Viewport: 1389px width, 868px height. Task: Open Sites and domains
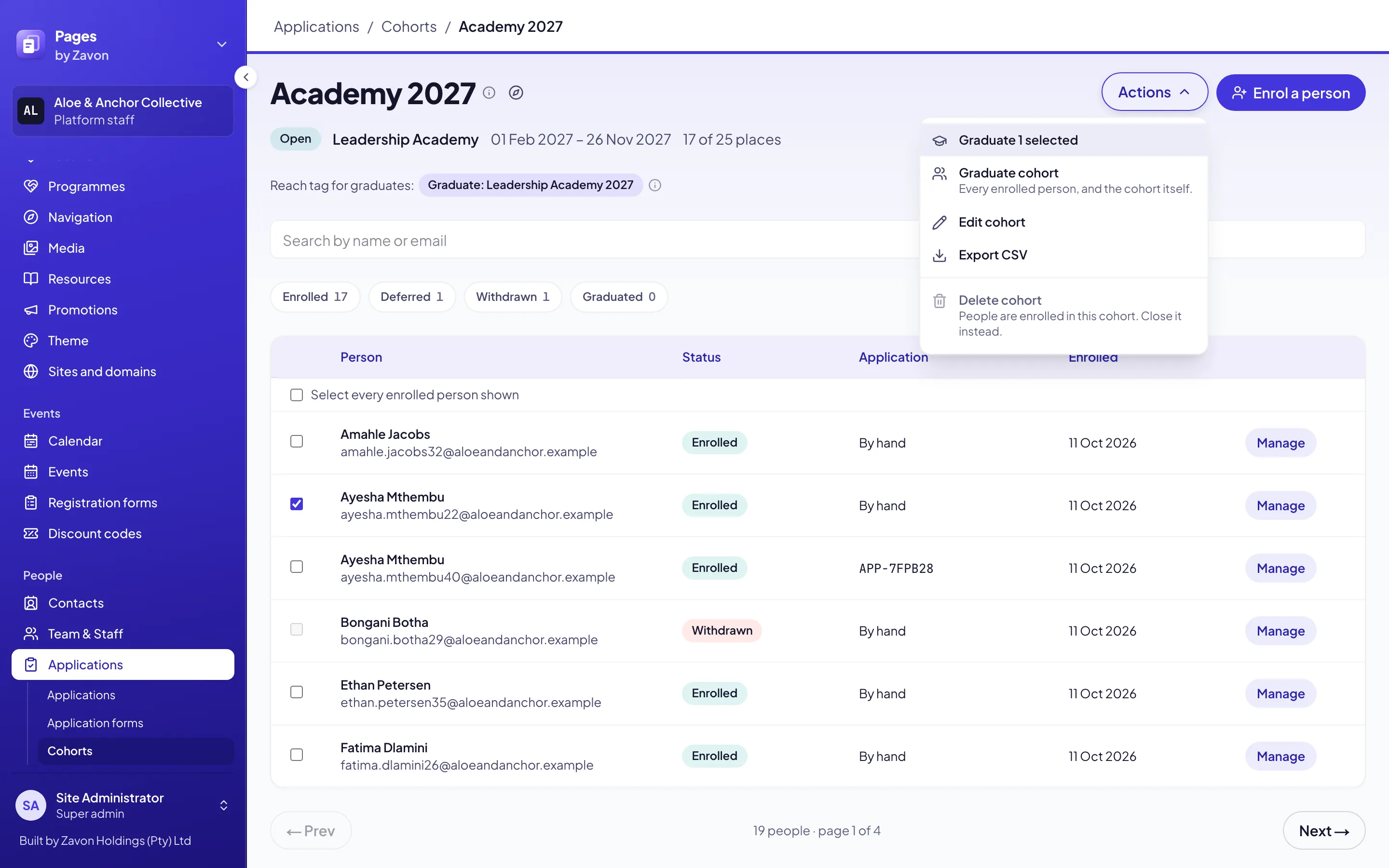click(123, 371)
